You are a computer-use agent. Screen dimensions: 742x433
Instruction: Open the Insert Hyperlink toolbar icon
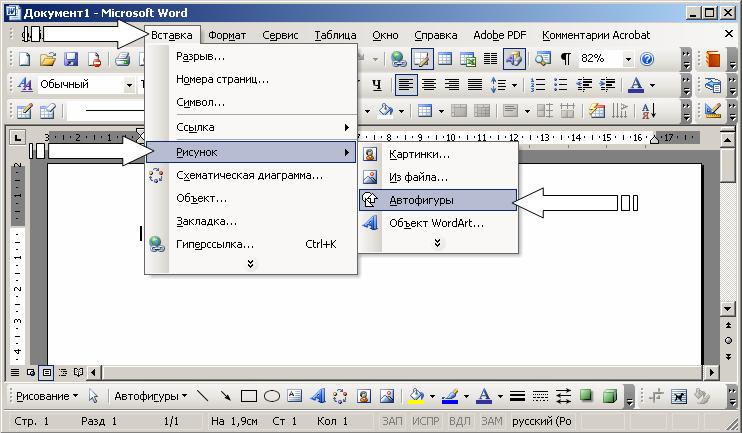[399, 60]
